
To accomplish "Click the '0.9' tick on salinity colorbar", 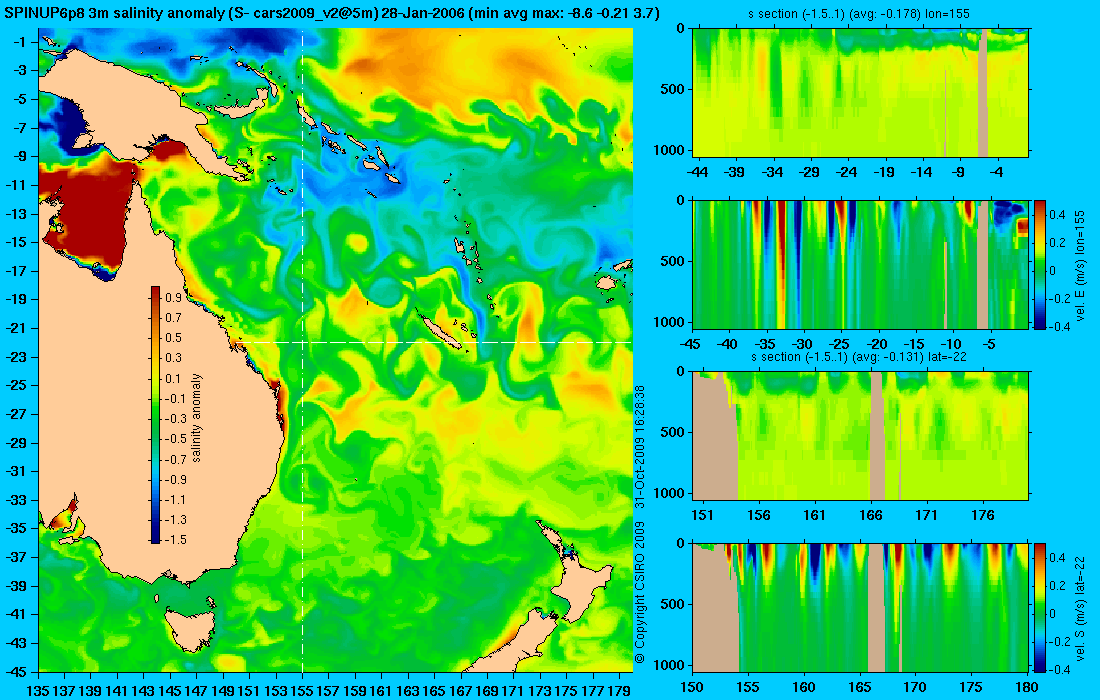I will tap(173, 297).
